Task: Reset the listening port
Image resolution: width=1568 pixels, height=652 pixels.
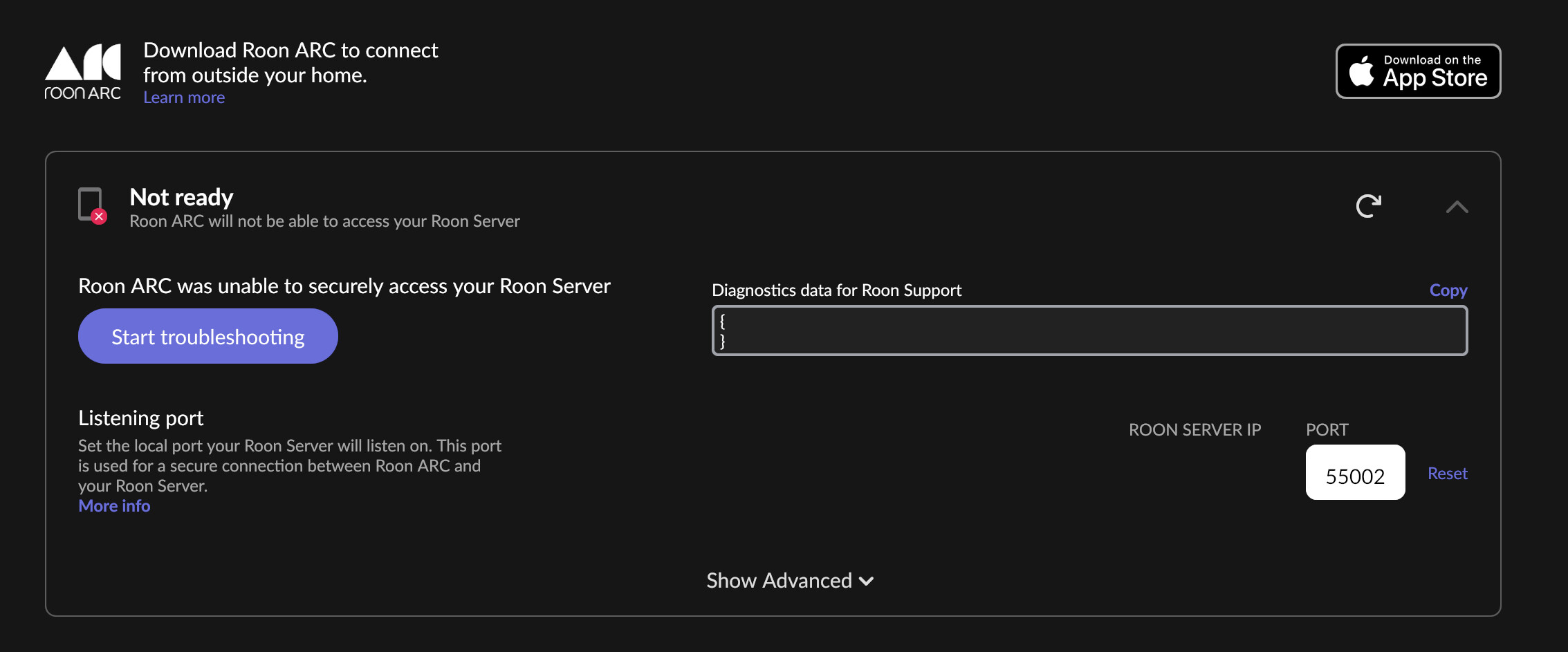Action: tap(1448, 474)
